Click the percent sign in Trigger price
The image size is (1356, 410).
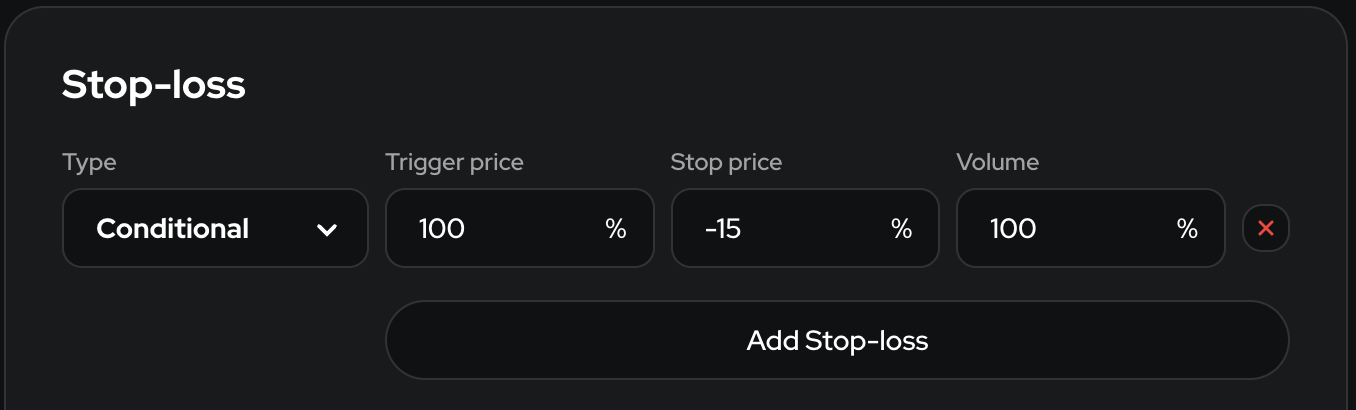616,229
